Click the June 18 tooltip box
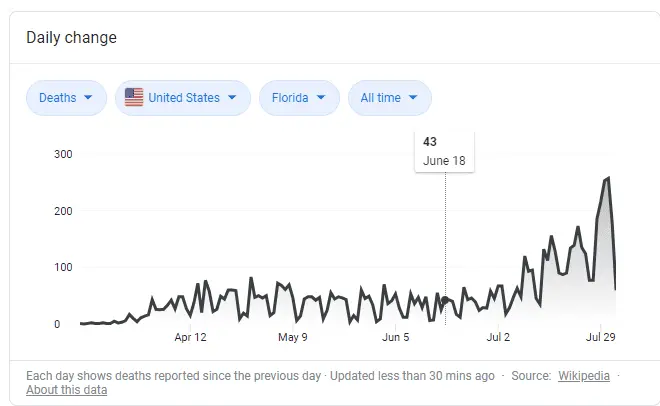 click(445, 151)
